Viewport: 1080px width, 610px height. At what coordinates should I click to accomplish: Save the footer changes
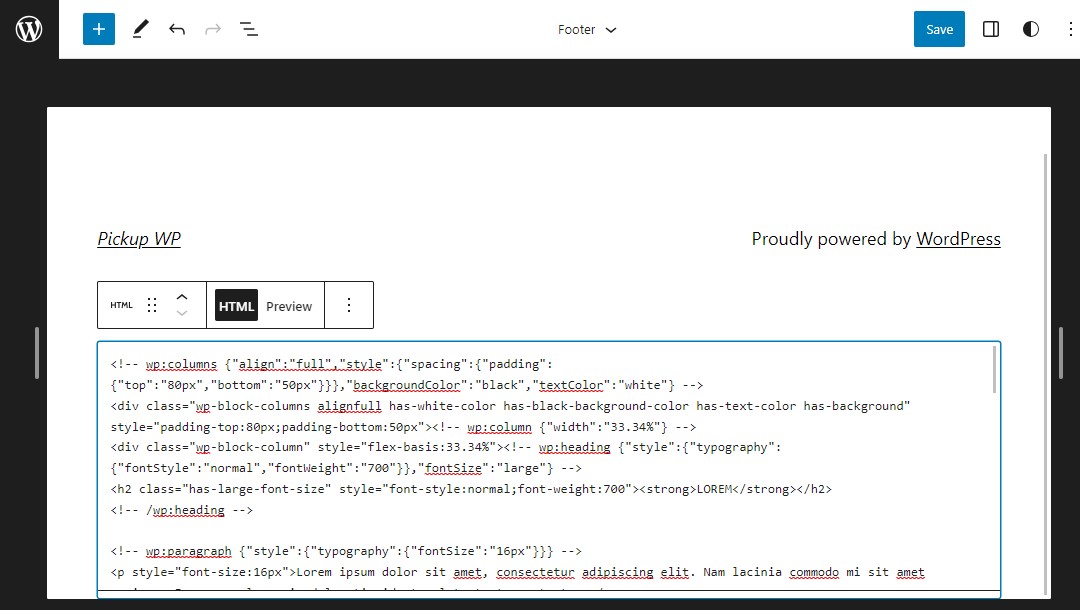click(x=939, y=29)
